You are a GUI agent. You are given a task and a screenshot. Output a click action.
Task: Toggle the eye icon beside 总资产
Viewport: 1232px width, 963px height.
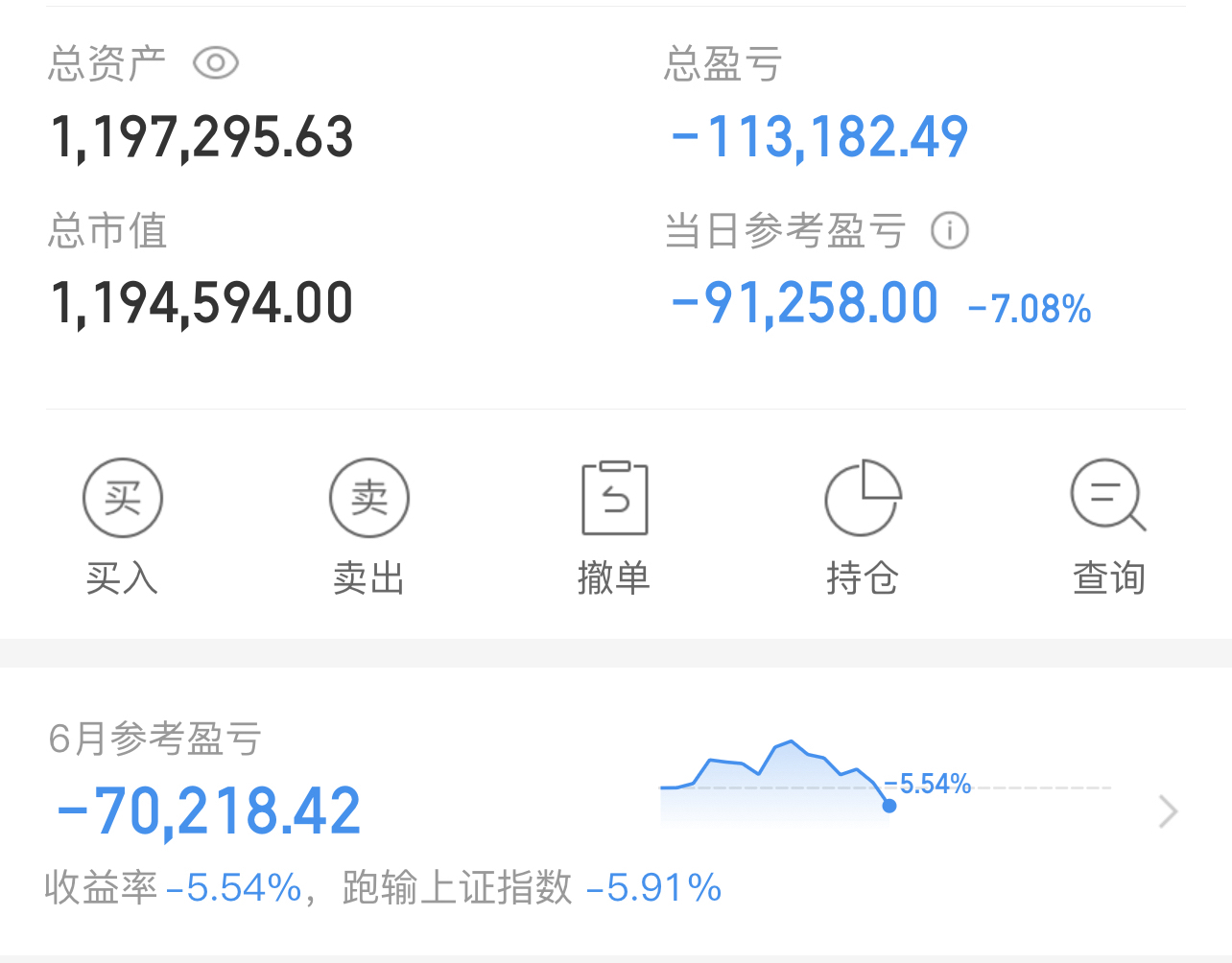point(216,63)
